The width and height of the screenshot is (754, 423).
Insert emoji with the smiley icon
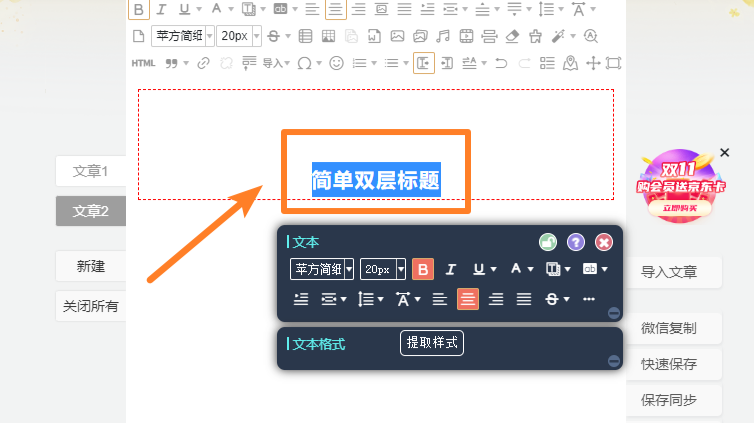(x=337, y=63)
